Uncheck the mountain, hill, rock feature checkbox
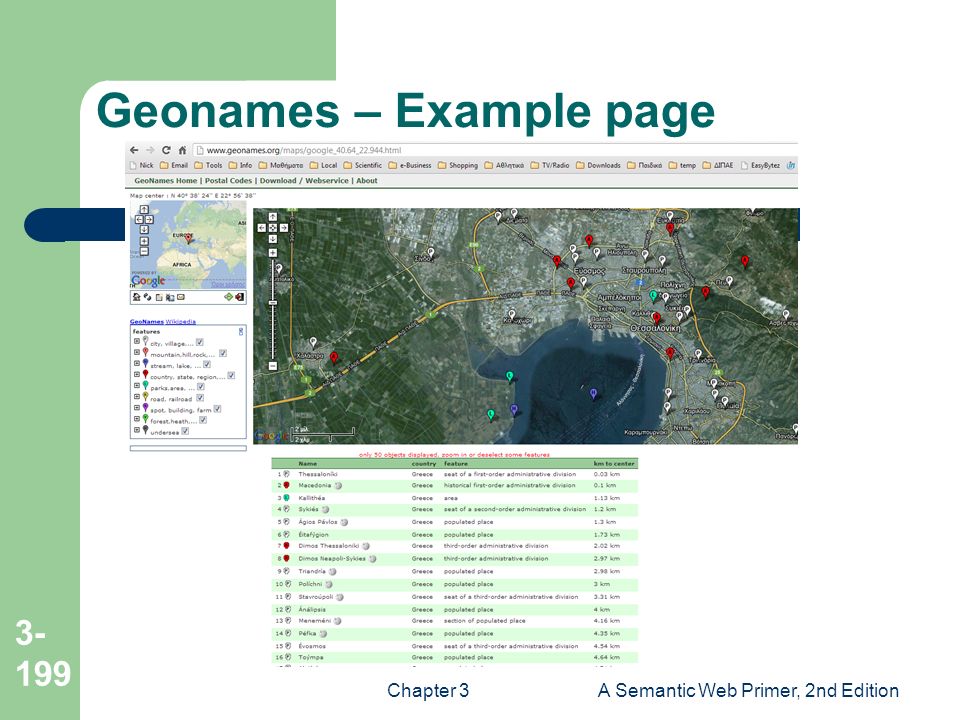Screen dimensions: 960x720 coord(223,354)
